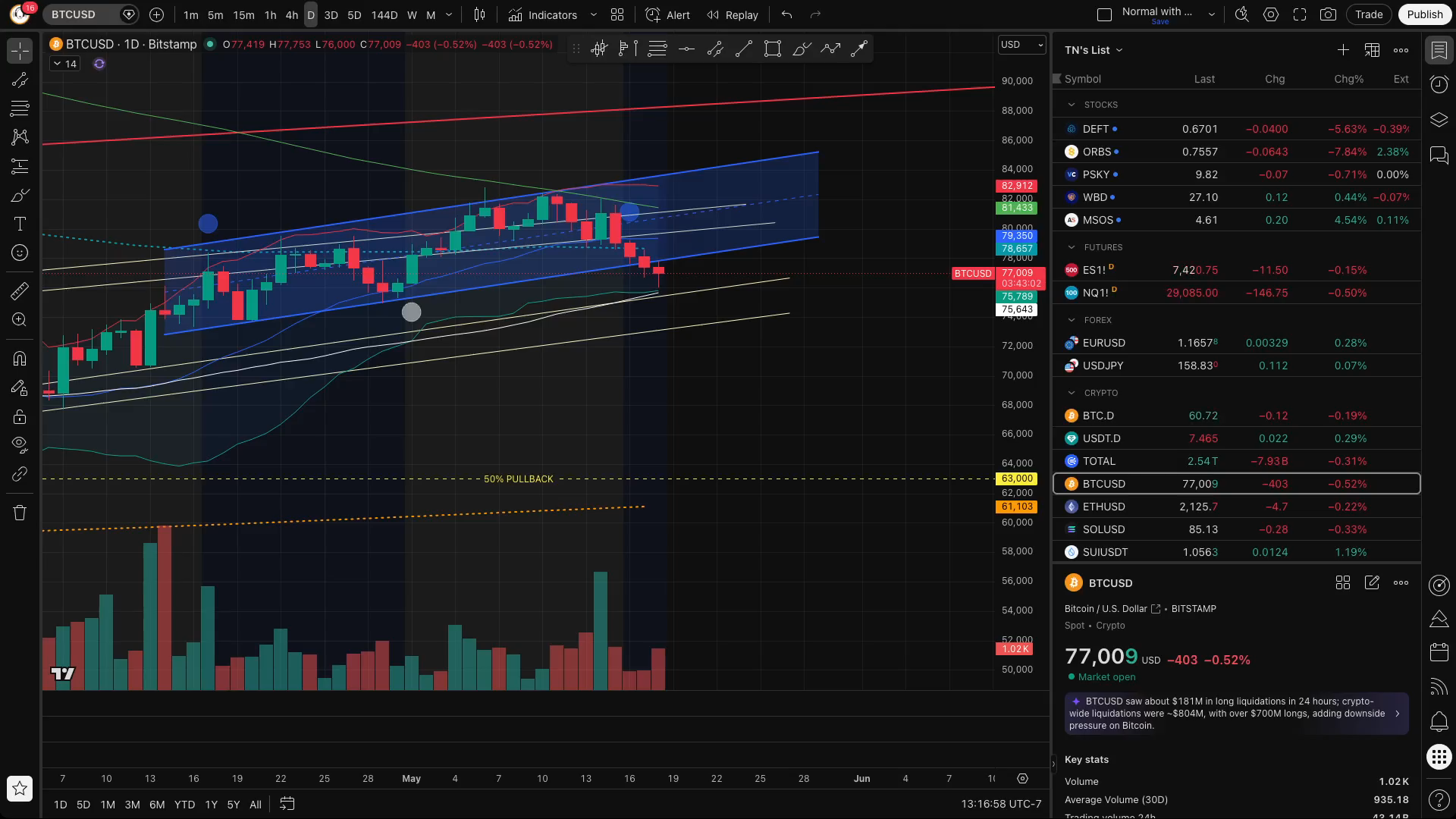Set the date range to YTD
This screenshot has width=1456, height=819.
(x=184, y=805)
